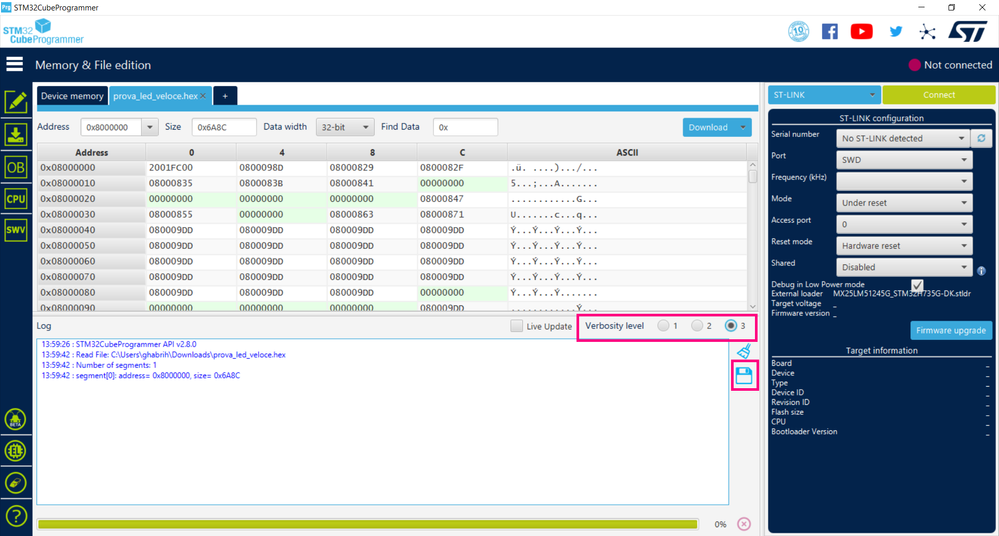Open the hamburger main menu
Image resolution: width=999 pixels, height=536 pixels.
tap(15, 64)
